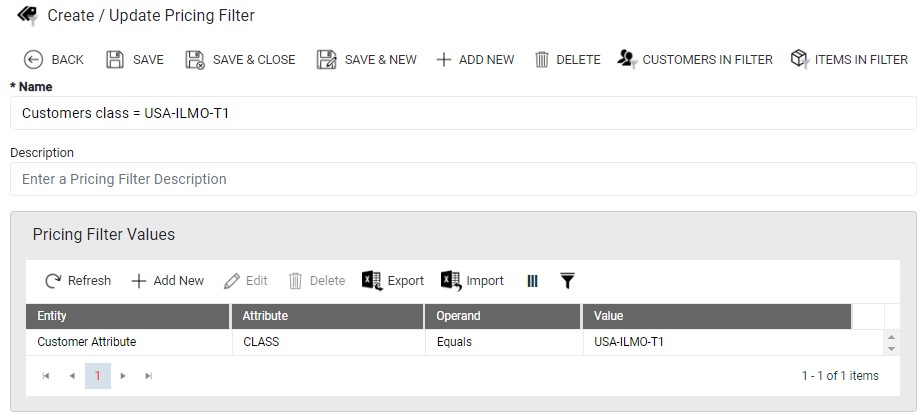Click the DELETE trash can icon in the top toolbar

(542, 59)
